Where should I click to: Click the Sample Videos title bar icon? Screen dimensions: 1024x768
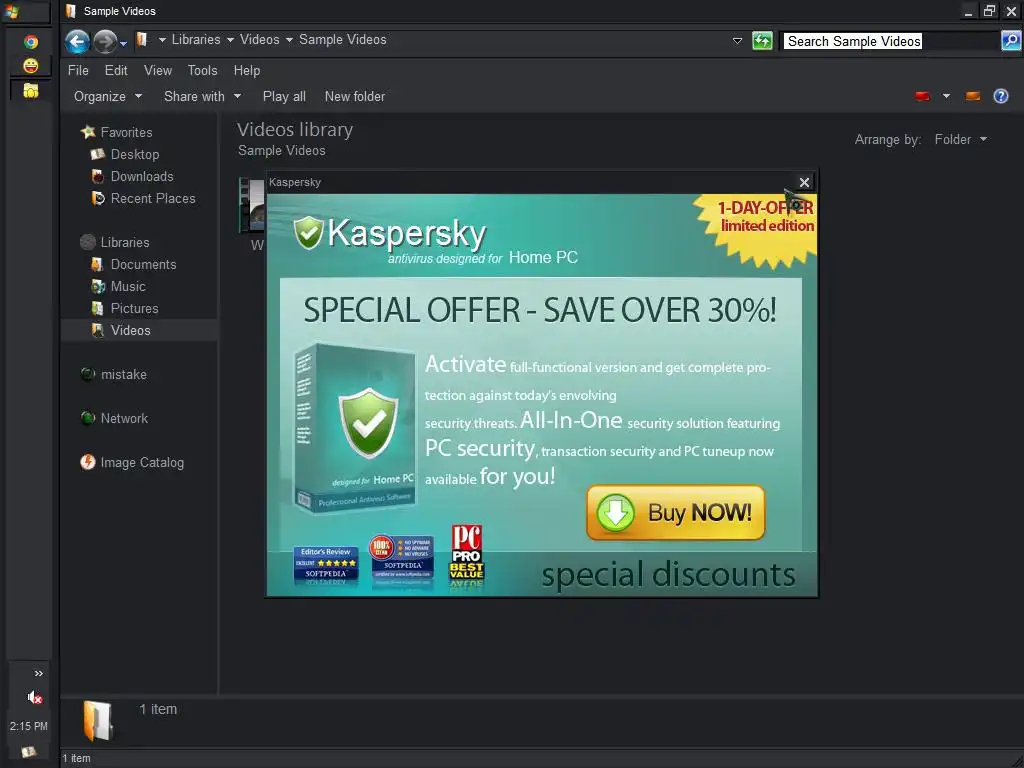(71, 11)
